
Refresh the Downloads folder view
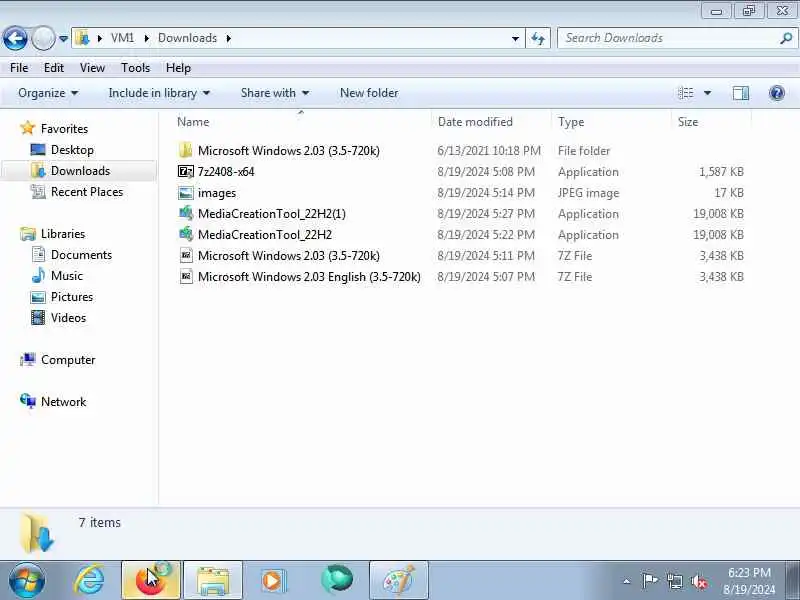[x=538, y=39]
